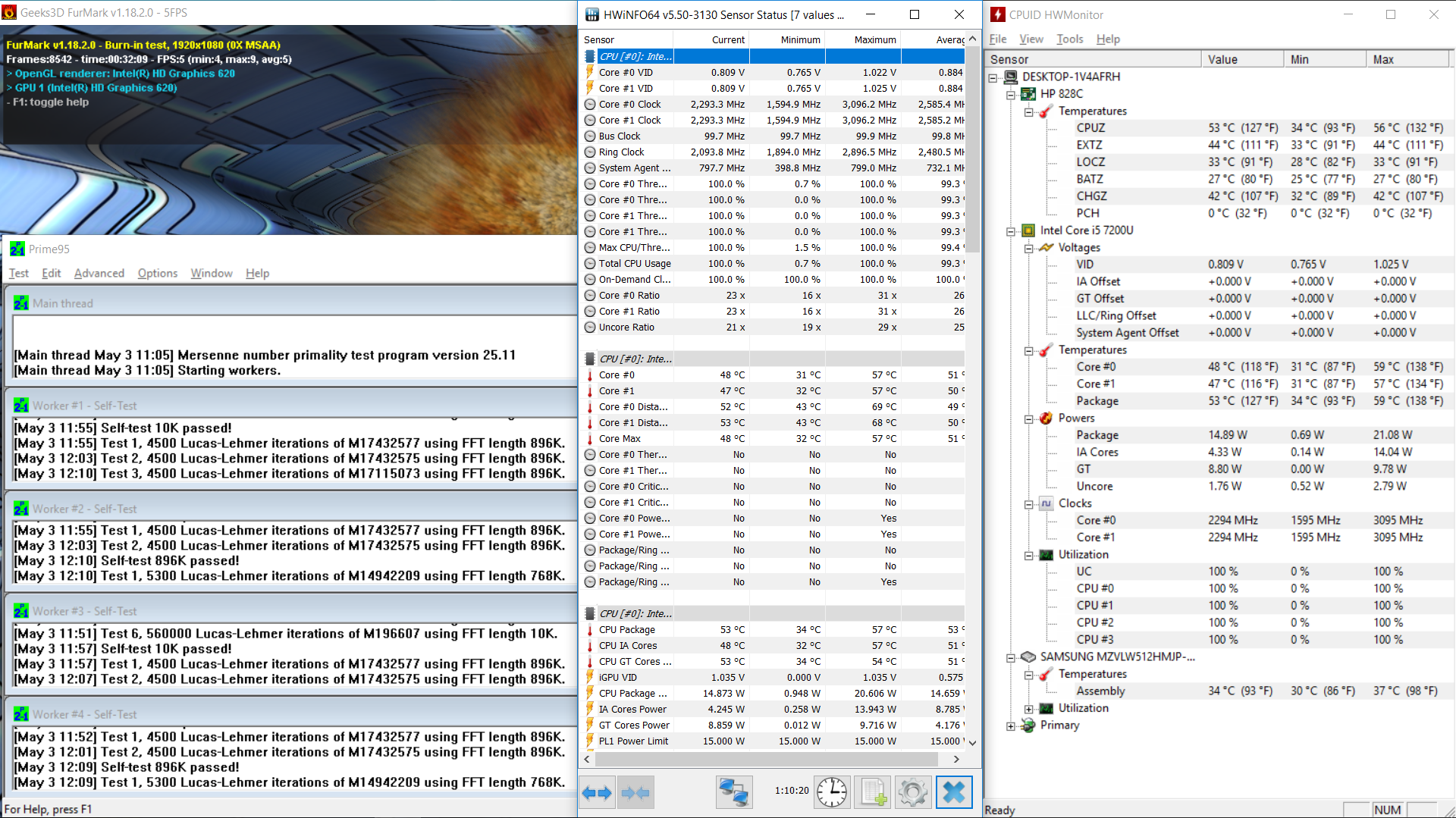Open the Tools menu in HWMonitor
This screenshot has width=1456, height=818.
click(x=1069, y=39)
